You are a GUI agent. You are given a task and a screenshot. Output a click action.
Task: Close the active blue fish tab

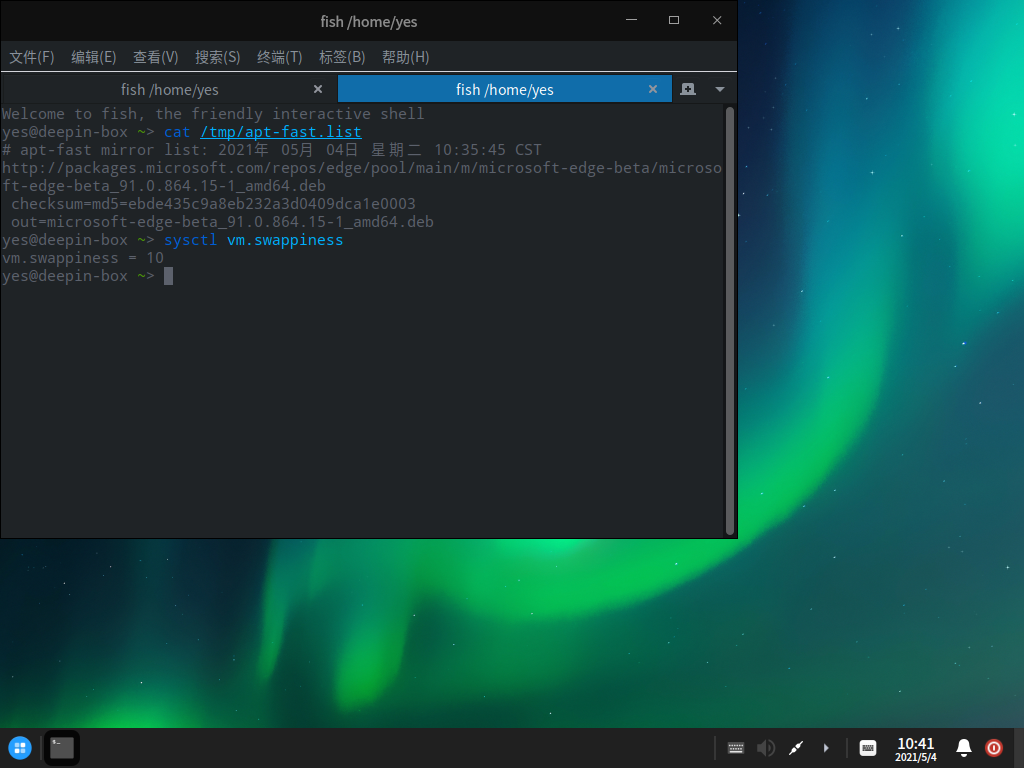[x=653, y=89]
